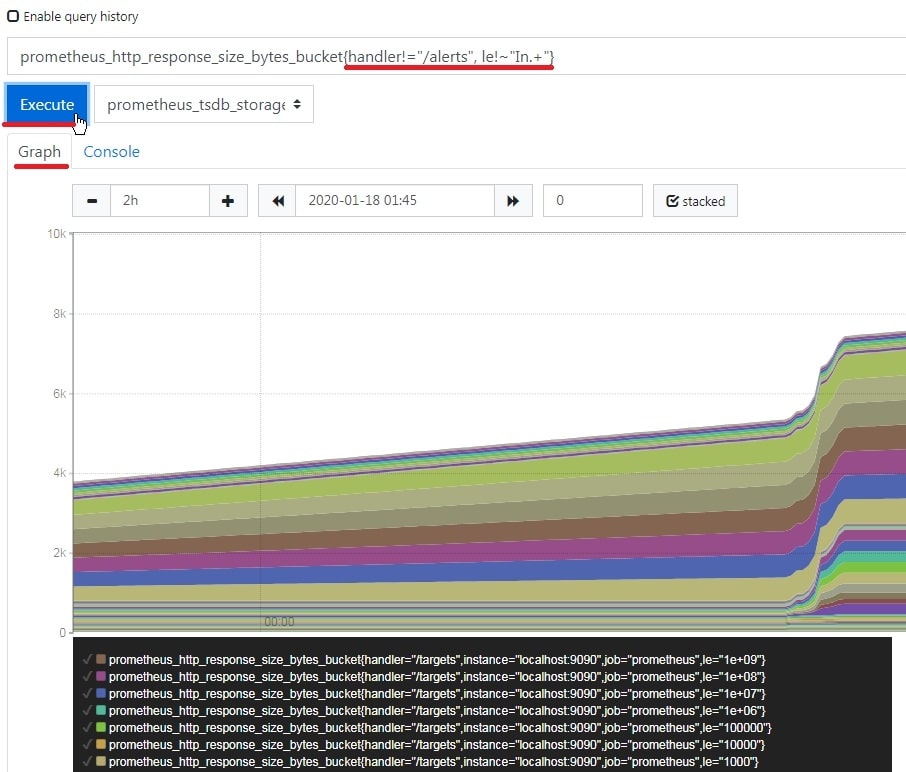The width and height of the screenshot is (906, 772).
Task: Click the green swatch of series le="100000"
Action: (x=101, y=726)
